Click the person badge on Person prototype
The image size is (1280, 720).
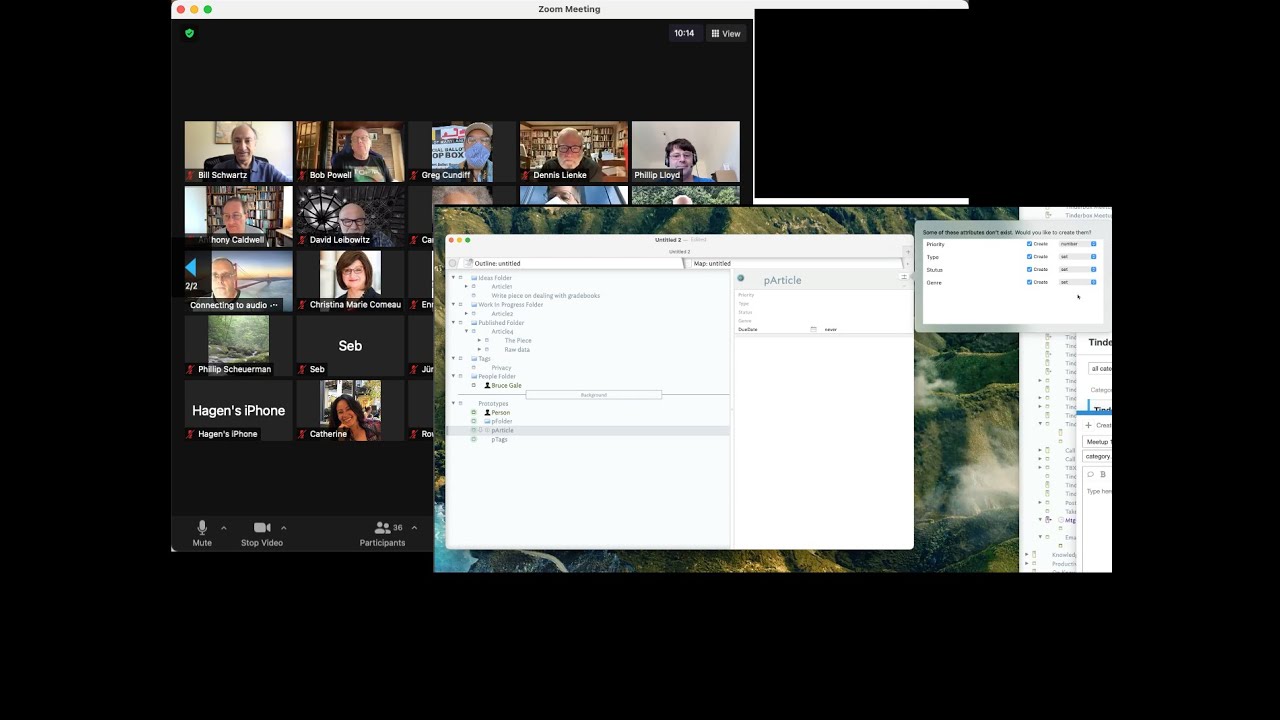(487, 412)
